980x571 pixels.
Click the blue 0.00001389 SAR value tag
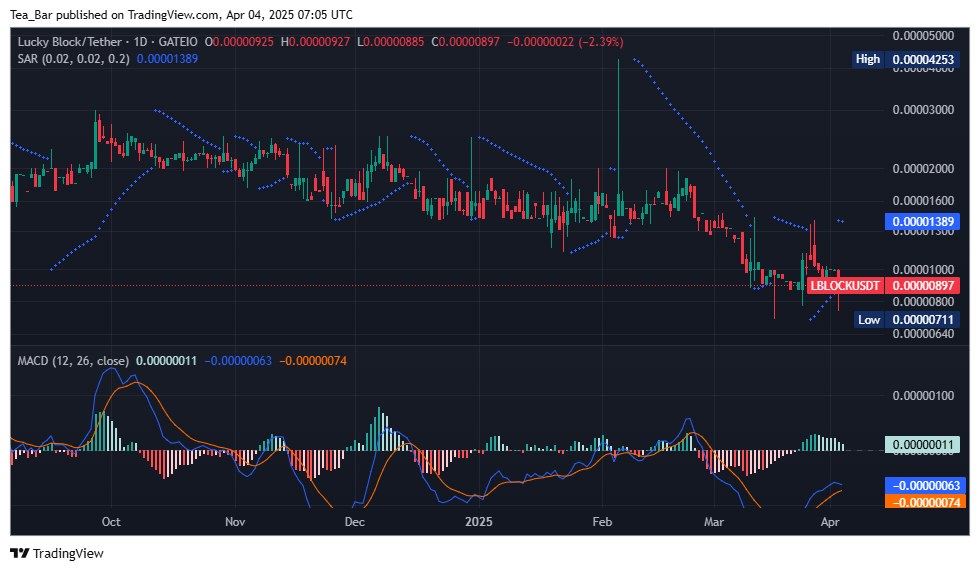tap(922, 221)
